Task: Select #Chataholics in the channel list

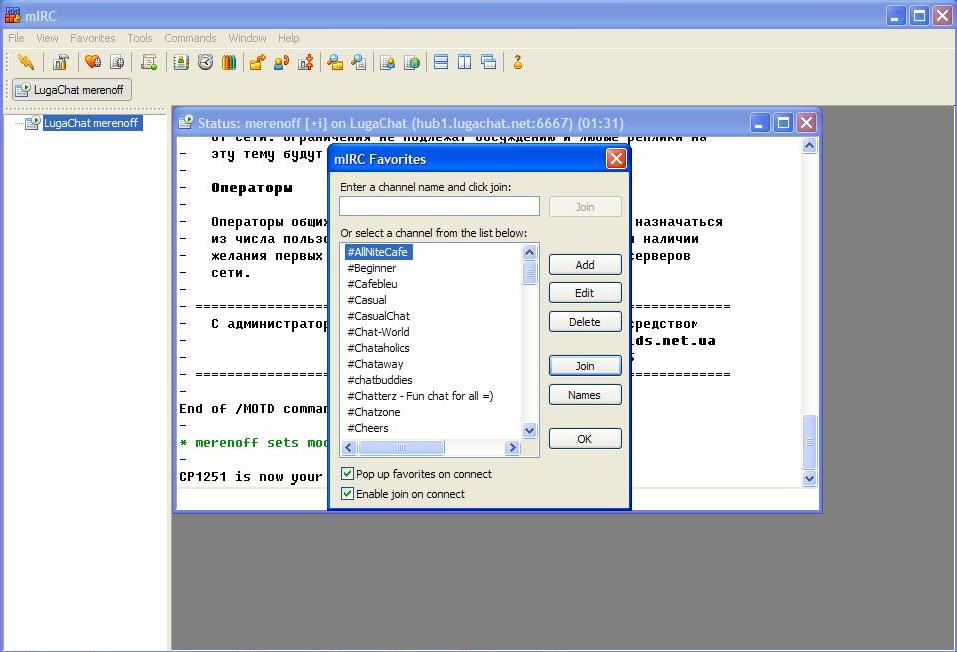Action: 378,347
